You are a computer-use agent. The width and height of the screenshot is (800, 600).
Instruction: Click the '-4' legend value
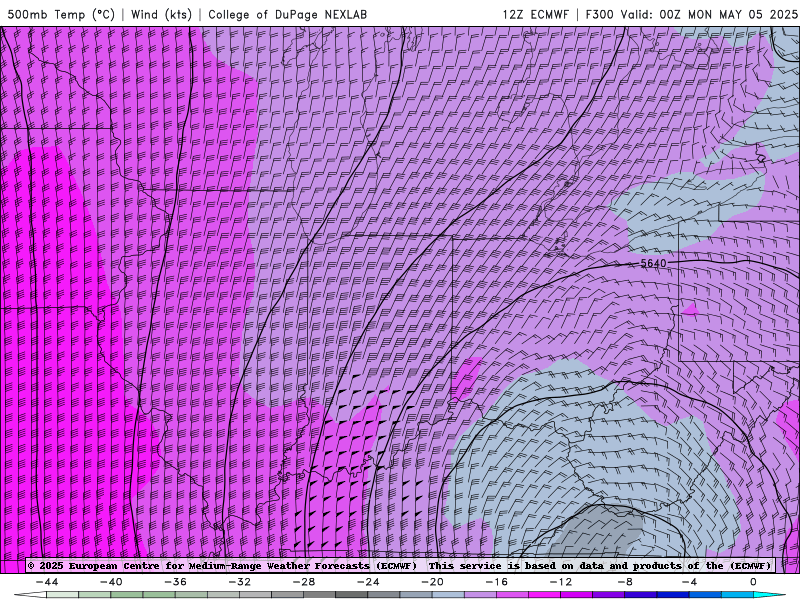click(x=690, y=582)
